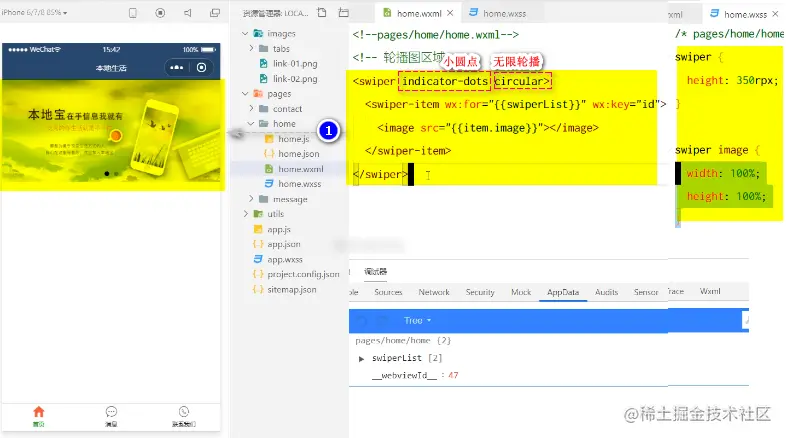786x438 pixels.
Task: Collapse the images folder
Action: (245, 34)
